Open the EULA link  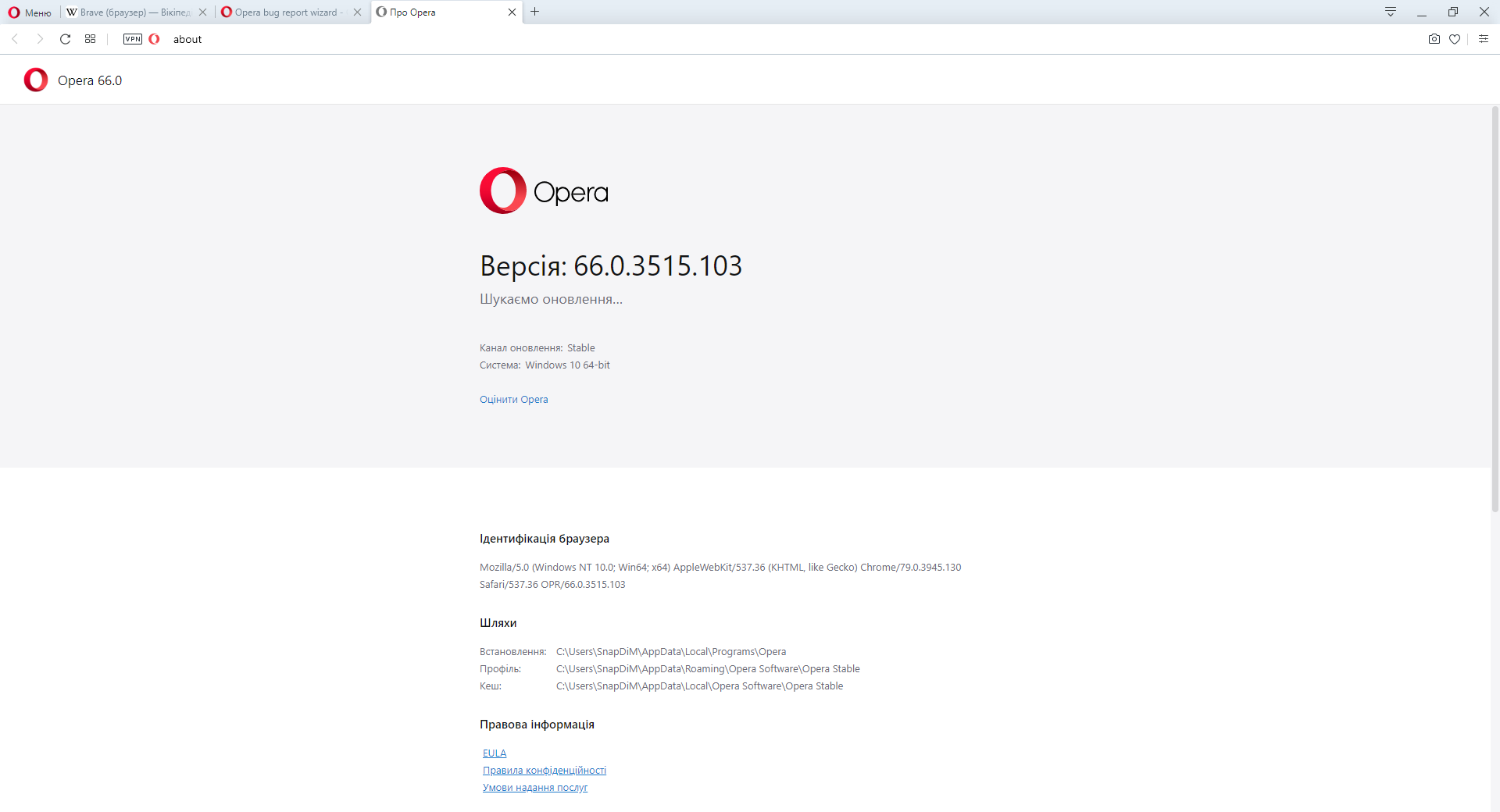click(x=495, y=753)
